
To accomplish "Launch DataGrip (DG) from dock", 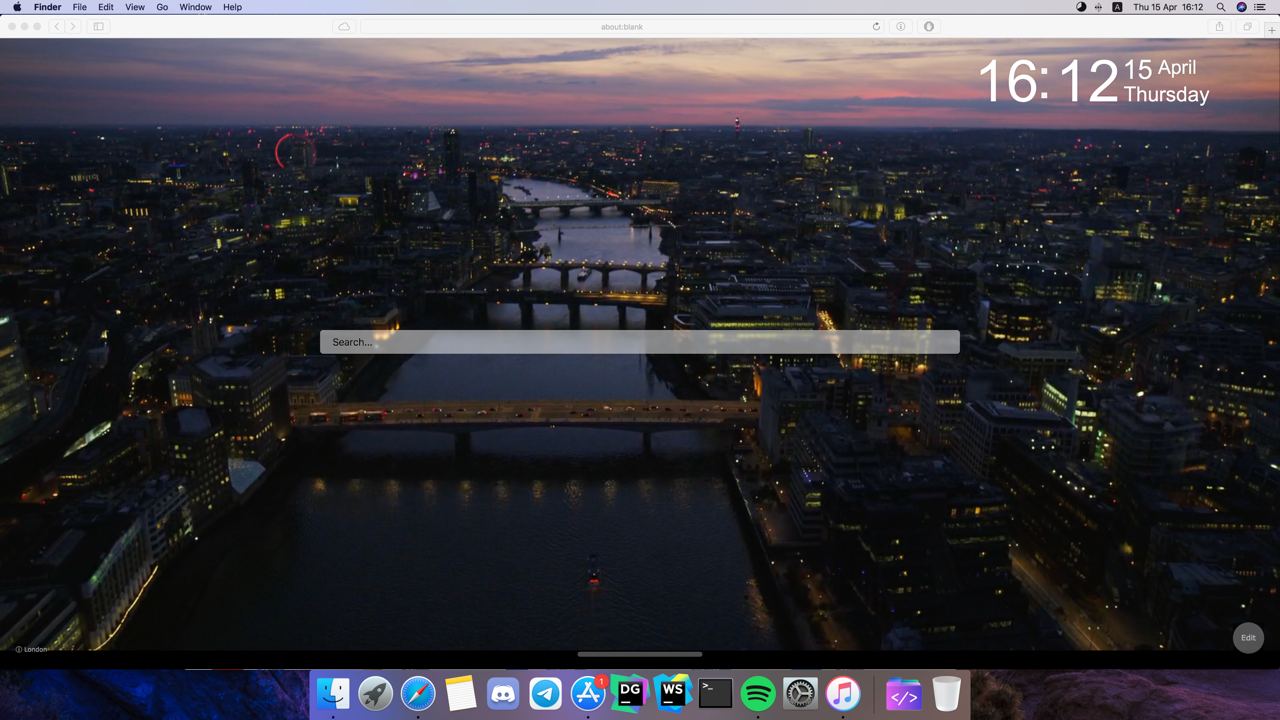I will tap(630, 693).
